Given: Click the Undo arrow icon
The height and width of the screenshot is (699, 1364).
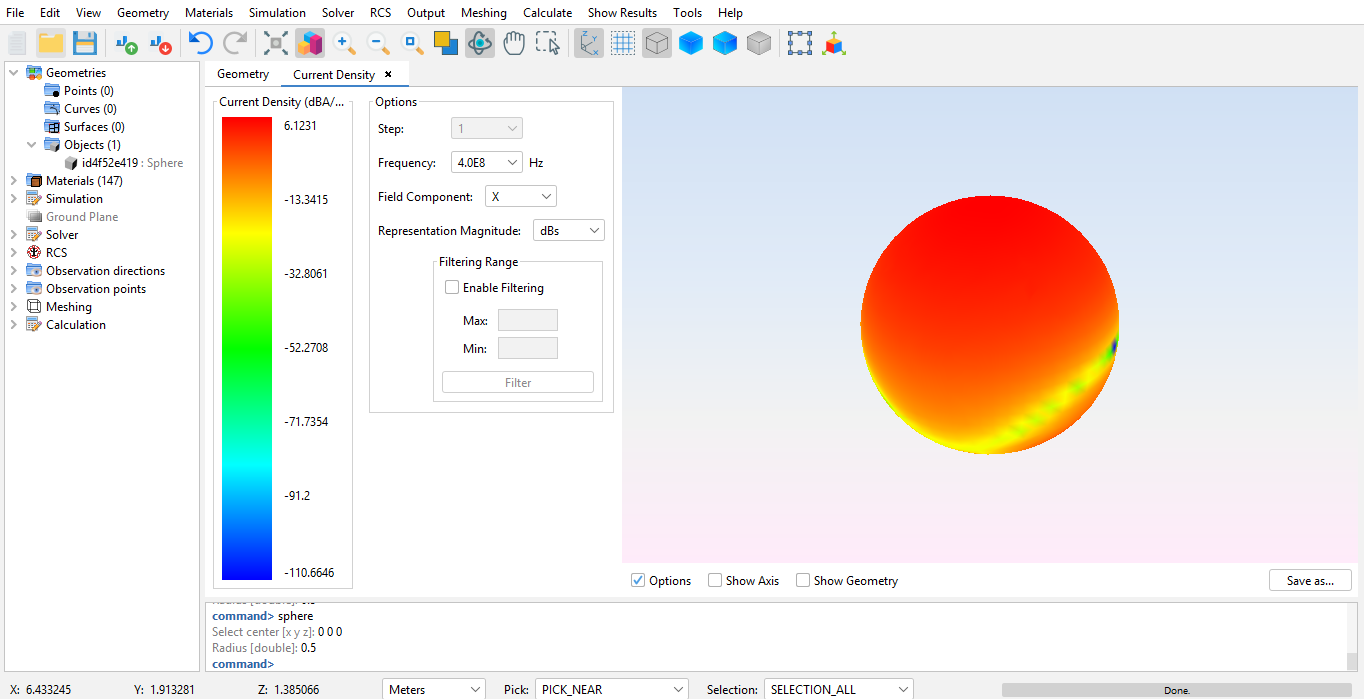Looking at the screenshot, I should (x=201, y=43).
